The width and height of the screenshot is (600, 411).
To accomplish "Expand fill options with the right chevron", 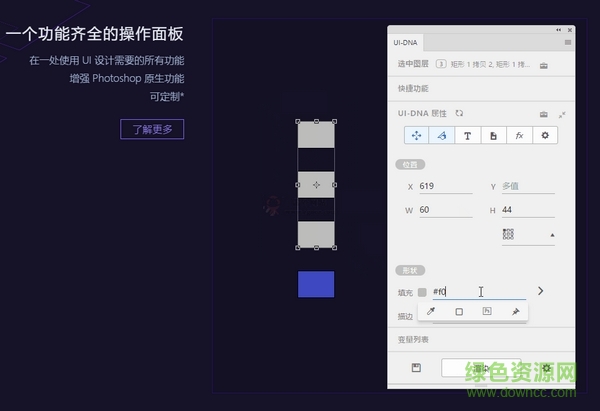I will click(541, 291).
